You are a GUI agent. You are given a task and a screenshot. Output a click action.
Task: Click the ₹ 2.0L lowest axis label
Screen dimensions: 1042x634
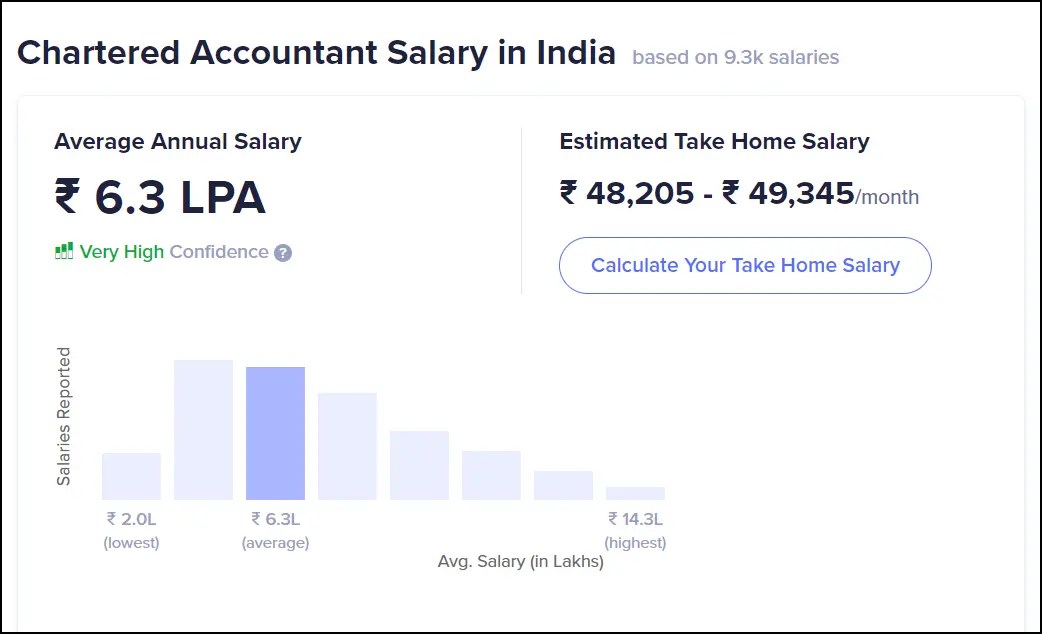132,519
